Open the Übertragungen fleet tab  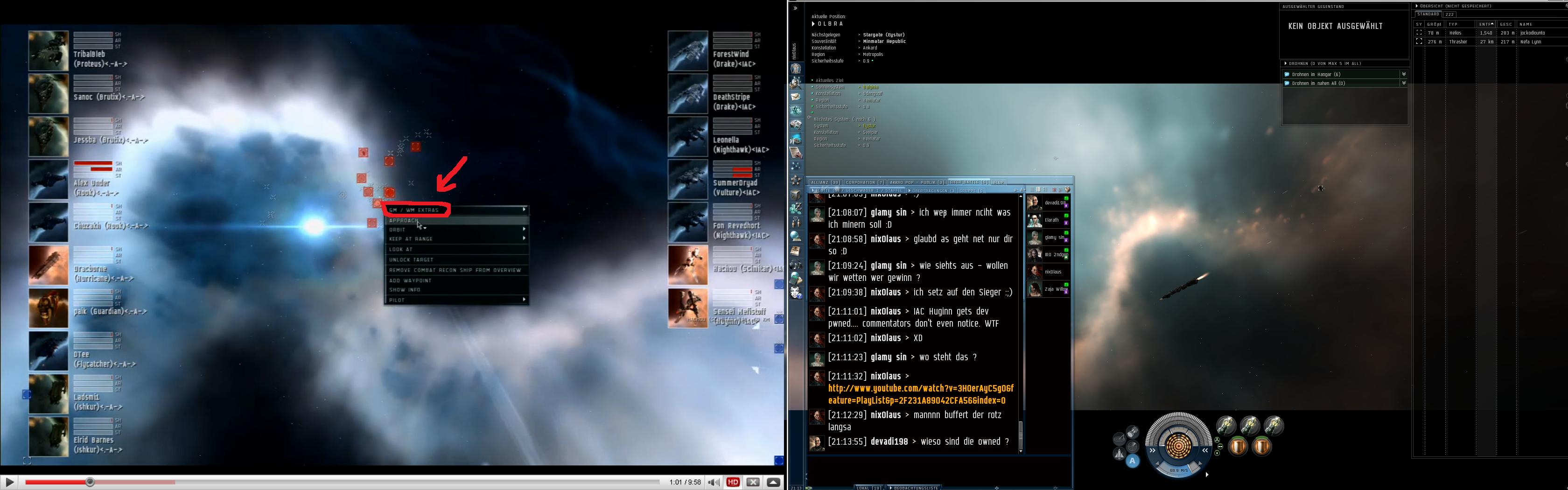point(931,190)
